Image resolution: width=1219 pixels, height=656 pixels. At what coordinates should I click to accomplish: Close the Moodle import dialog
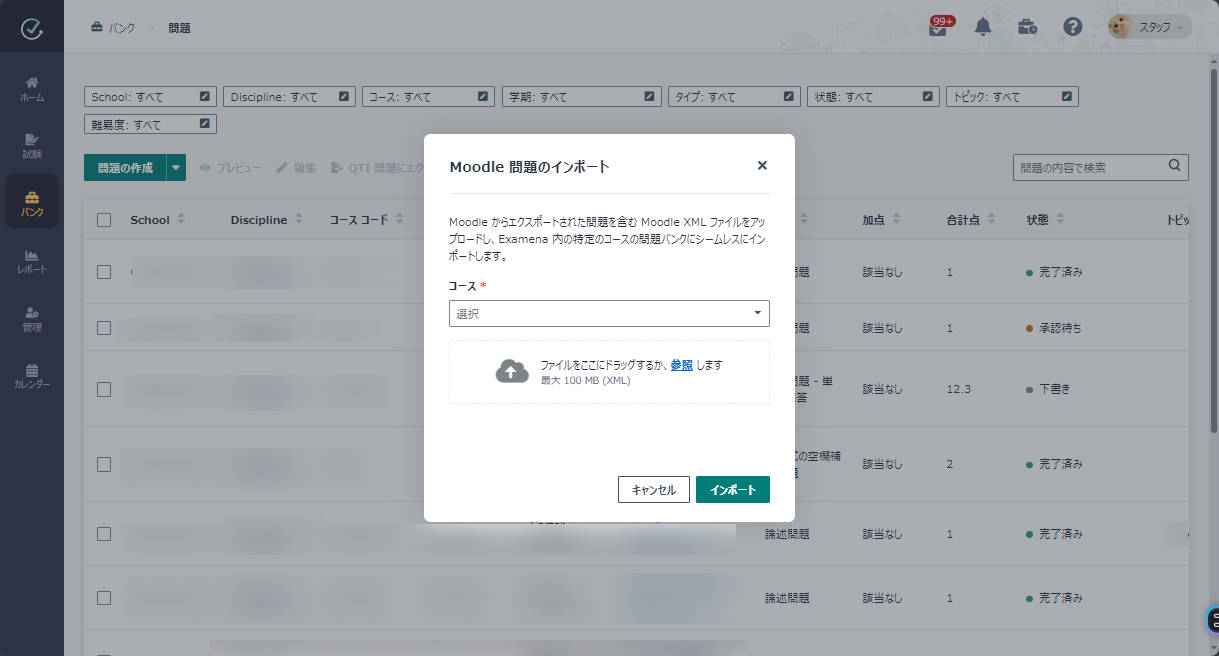pyautogui.click(x=762, y=166)
